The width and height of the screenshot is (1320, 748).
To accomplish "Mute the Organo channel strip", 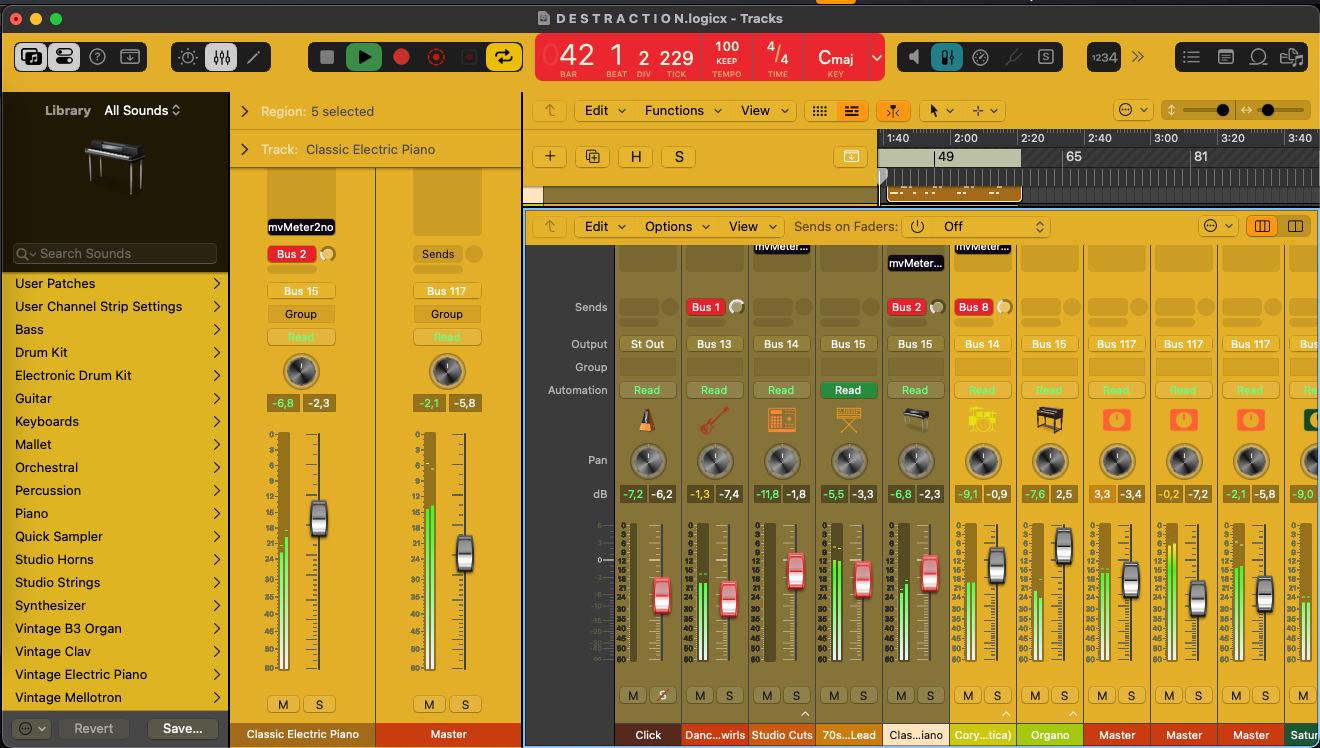I will [1035, 695].
